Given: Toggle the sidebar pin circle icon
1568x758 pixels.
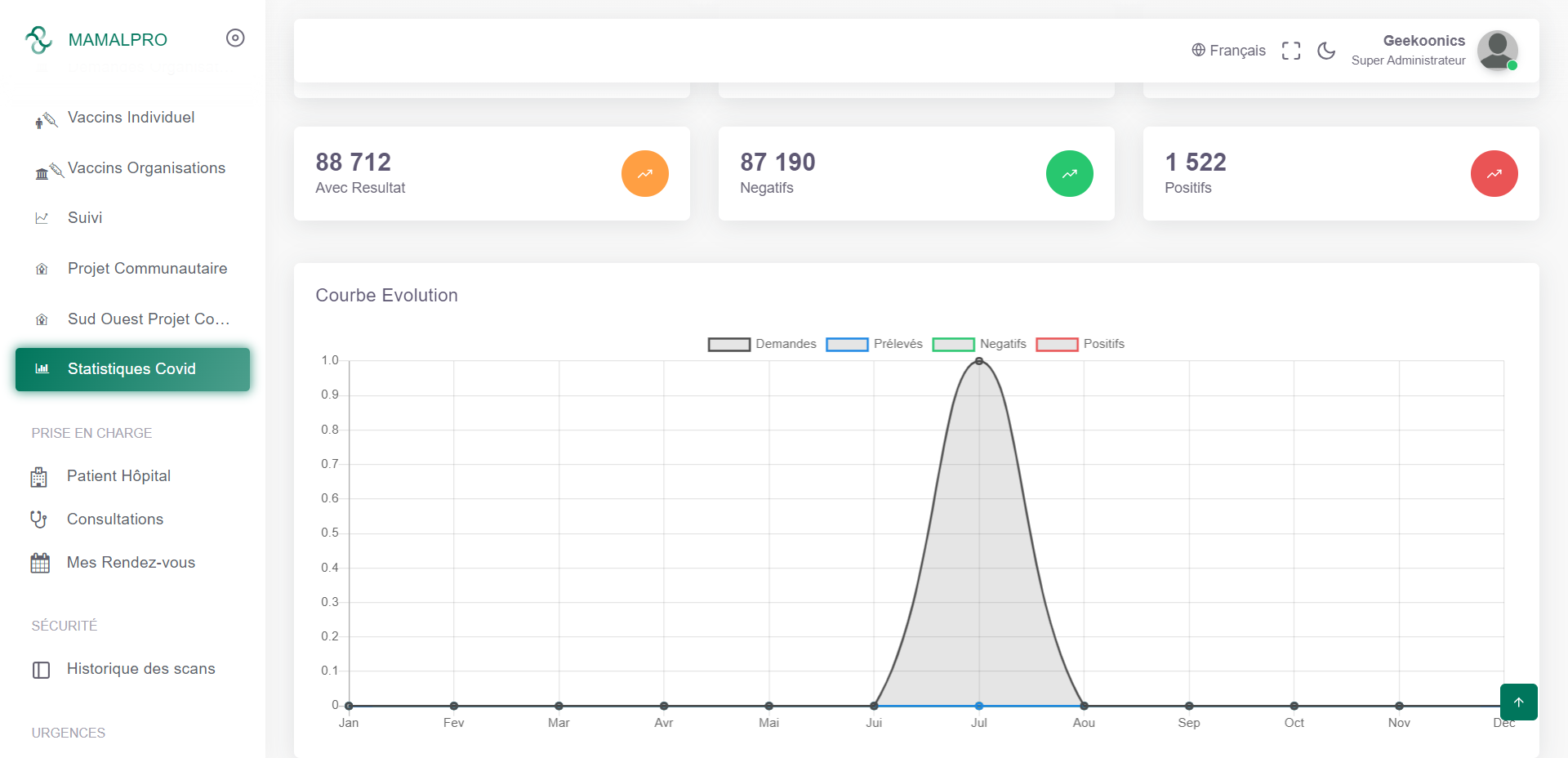Looking at the screenshot, I should point(235,38).
